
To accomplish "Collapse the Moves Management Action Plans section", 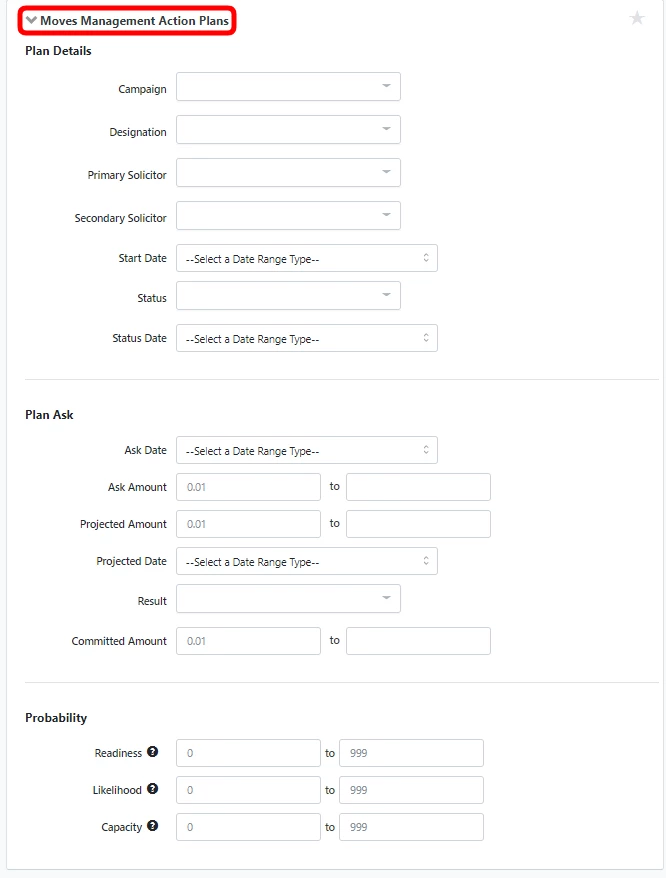I will coord(31,19).
